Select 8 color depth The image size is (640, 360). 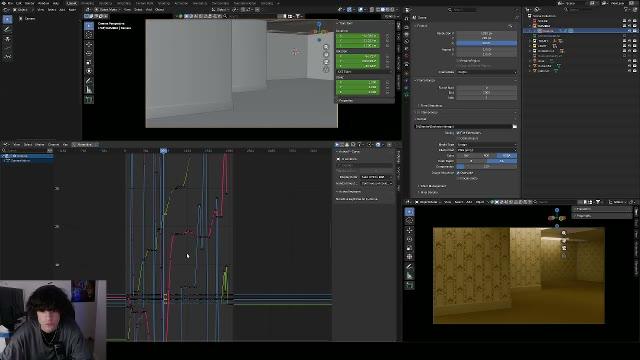(471, 161)
